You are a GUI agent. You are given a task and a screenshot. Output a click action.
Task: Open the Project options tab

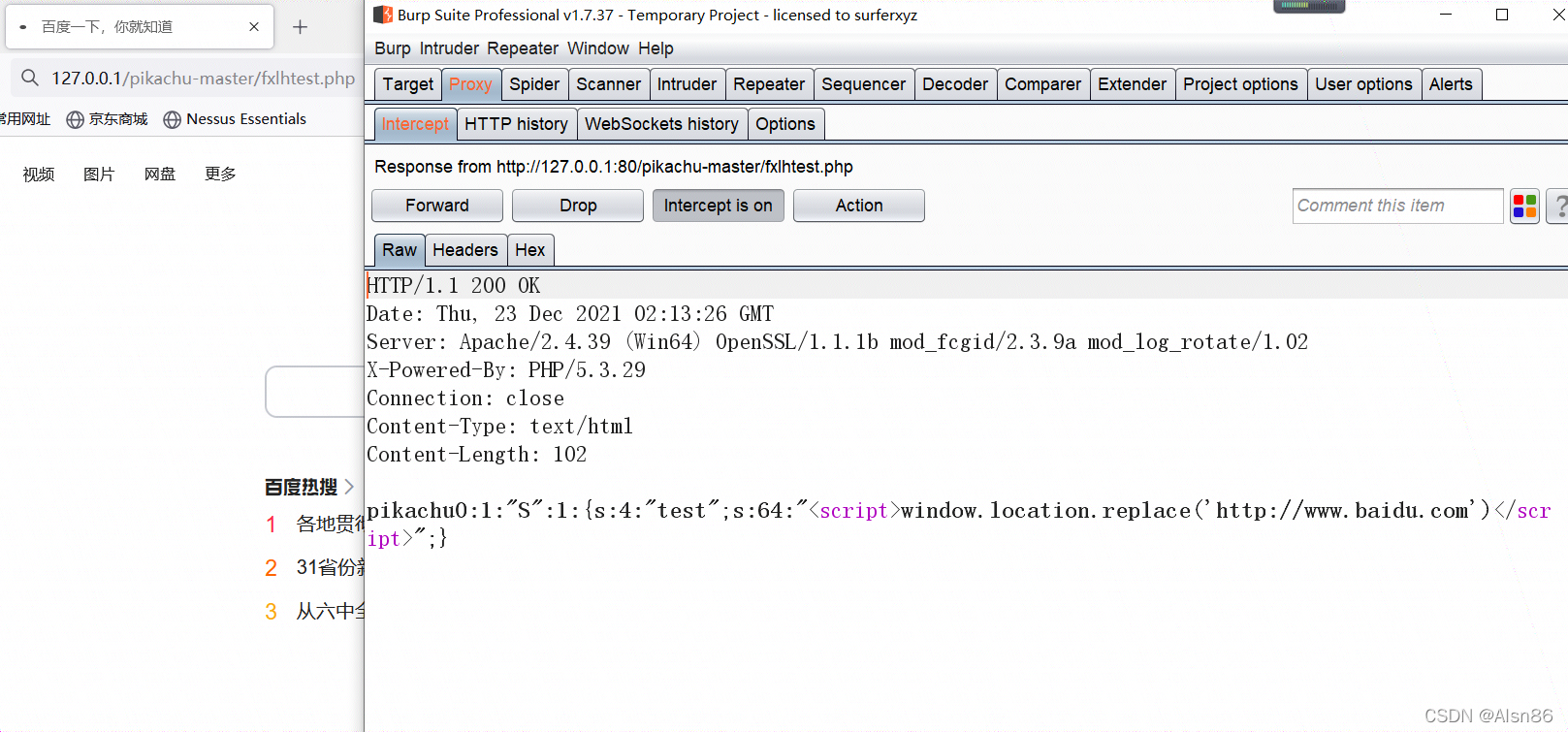1240,84
